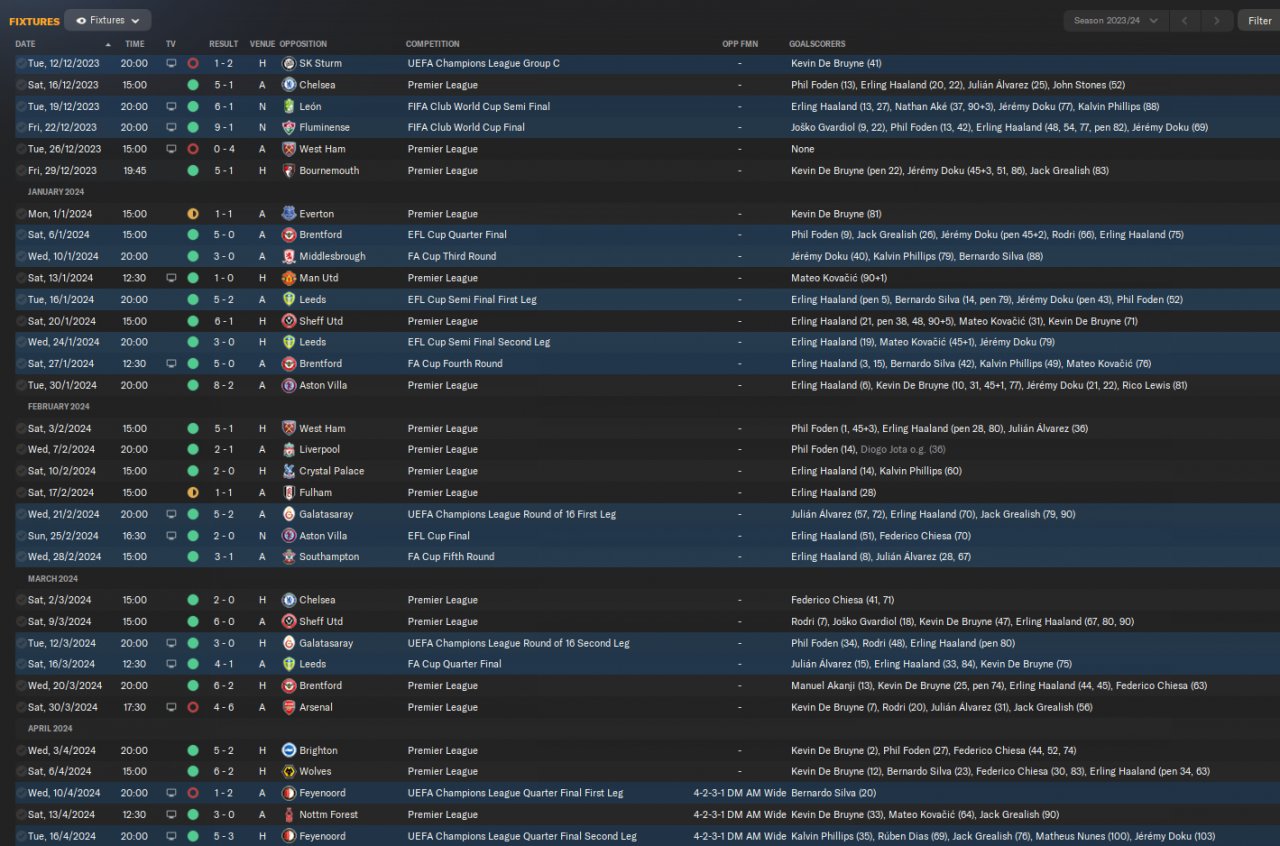1280x846 pixels.
Task: Click the 16:30 kick-off time
Action: pyautogui.click(x=134, y=536)
